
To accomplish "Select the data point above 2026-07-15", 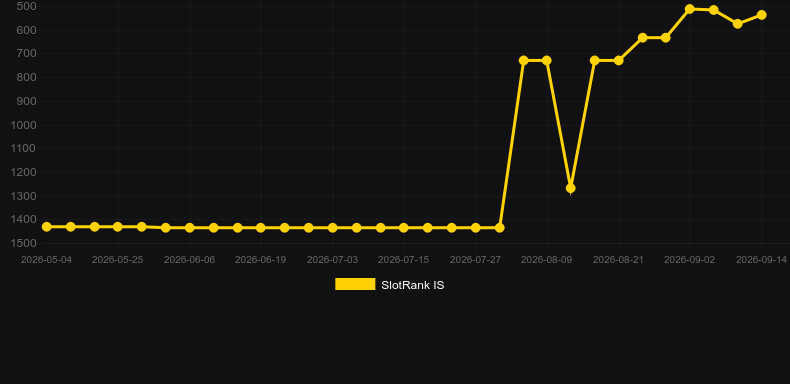I will [x=404, y=228].
